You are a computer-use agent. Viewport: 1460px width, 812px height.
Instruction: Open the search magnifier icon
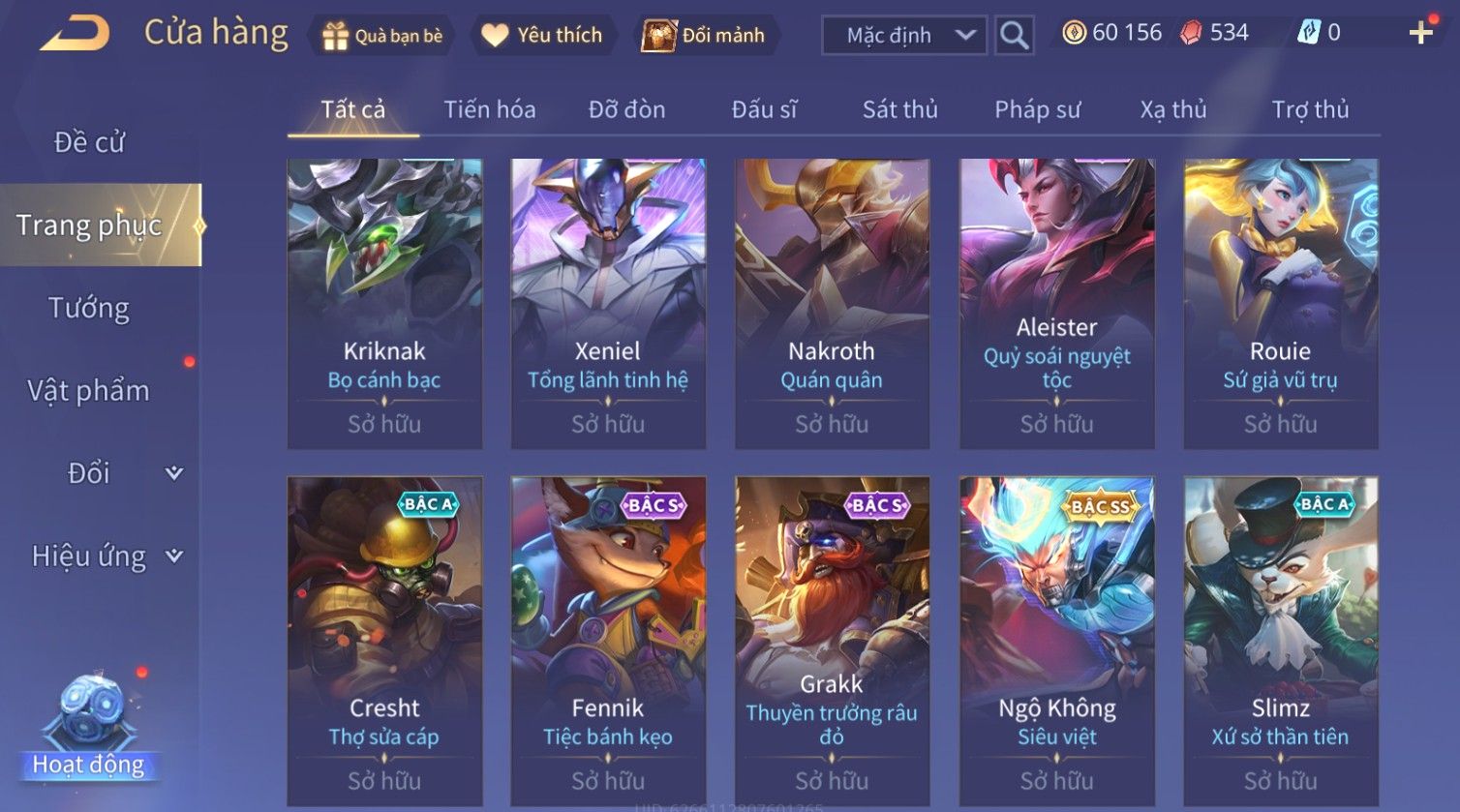point(1014,36)
